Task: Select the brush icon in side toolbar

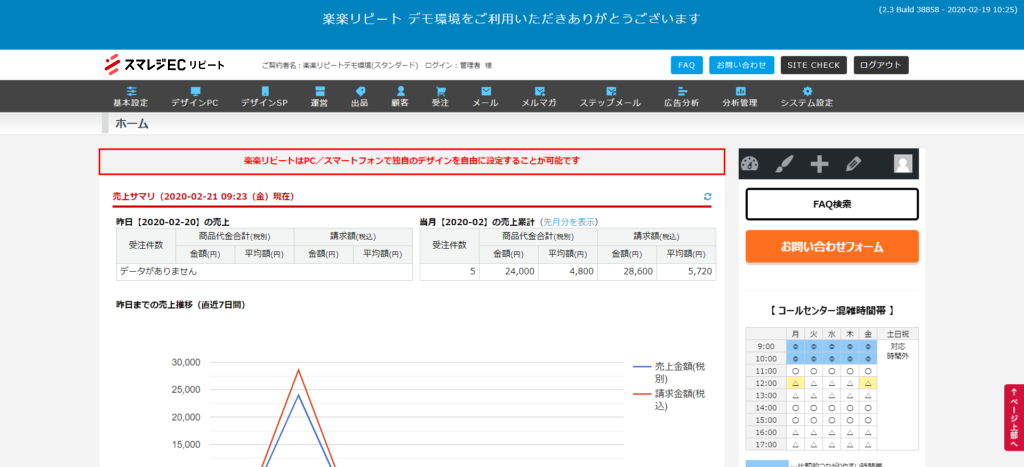Action: [785, 164]
